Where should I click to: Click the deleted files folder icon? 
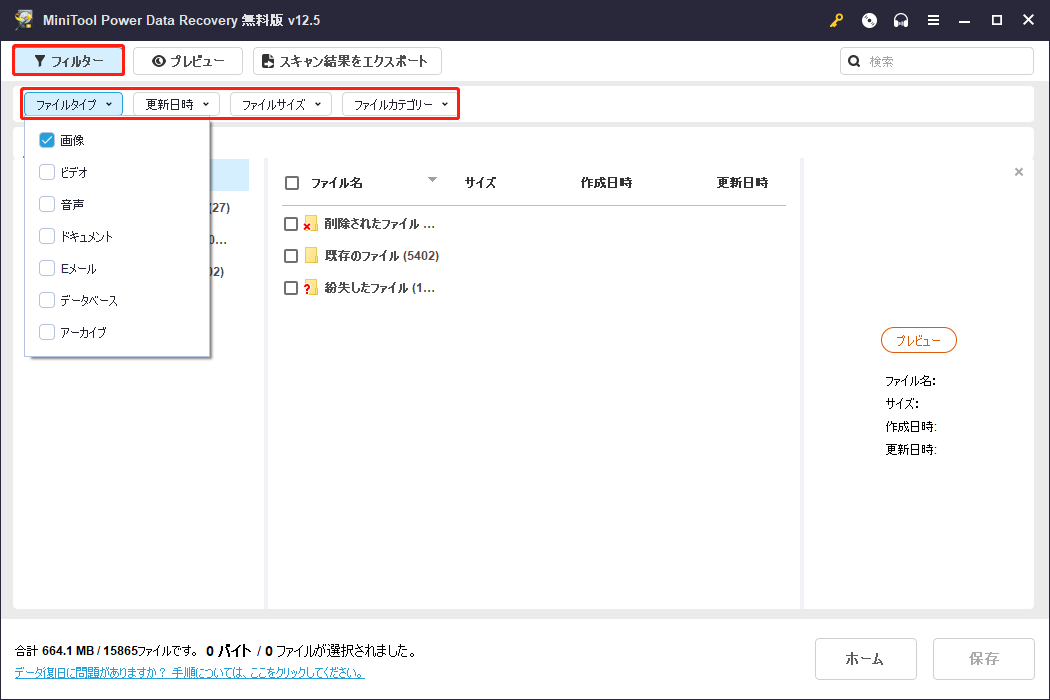310,224
